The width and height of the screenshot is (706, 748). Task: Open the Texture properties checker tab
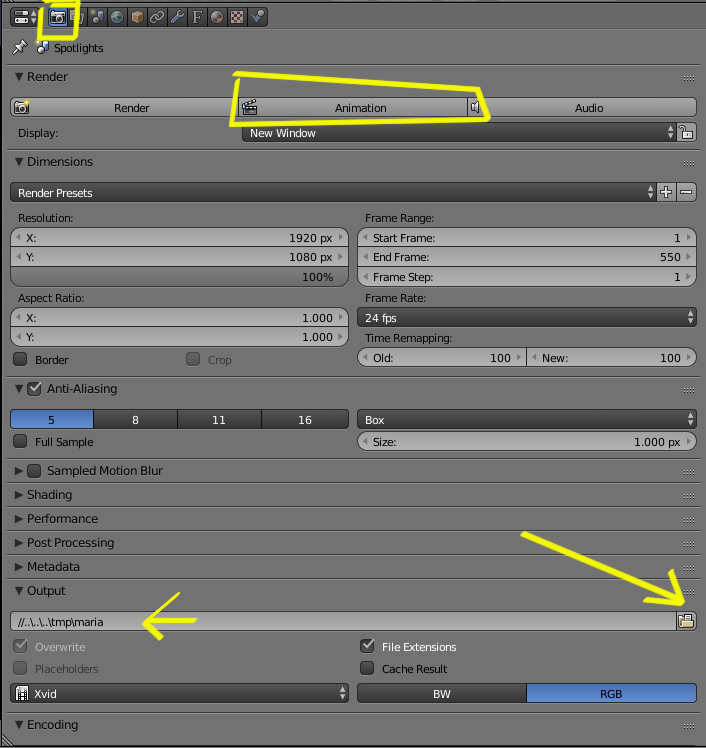click(237, 17)
